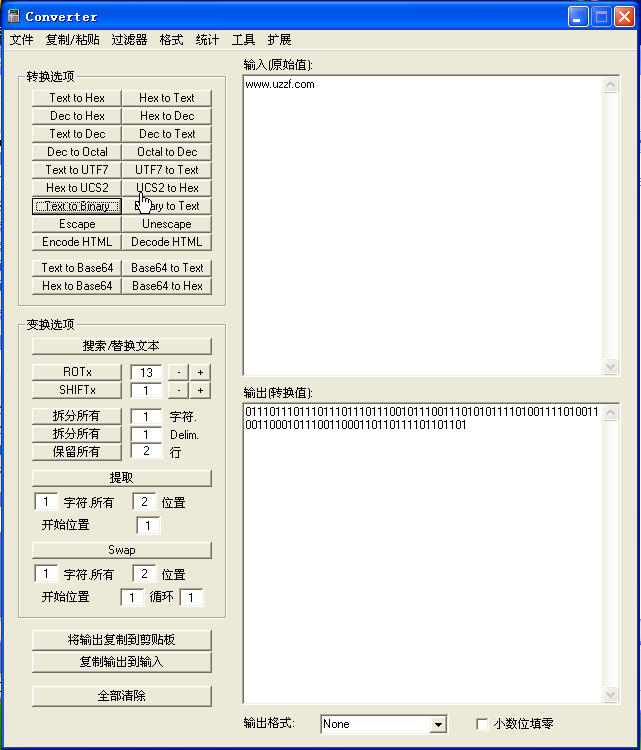Click output area scrollbar up arrow
Image resolution: width=641 pixels, height=750 pixels.
coord(611,413)
